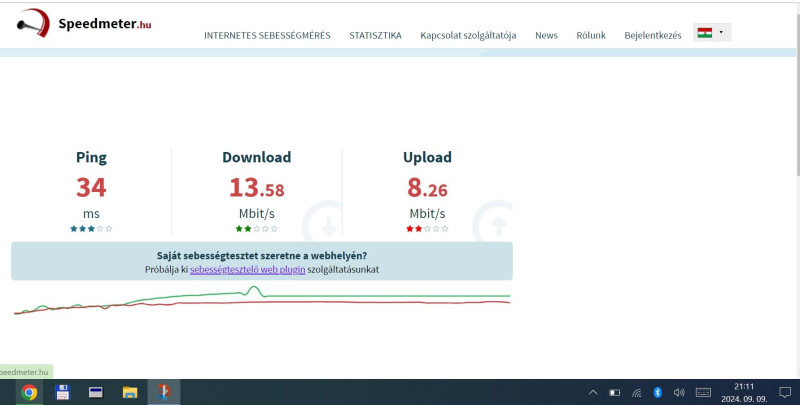Expand the Hungarian flag language dropdown
The height and width of the screenshot is (405, 800).
click(x=712, y=33)
